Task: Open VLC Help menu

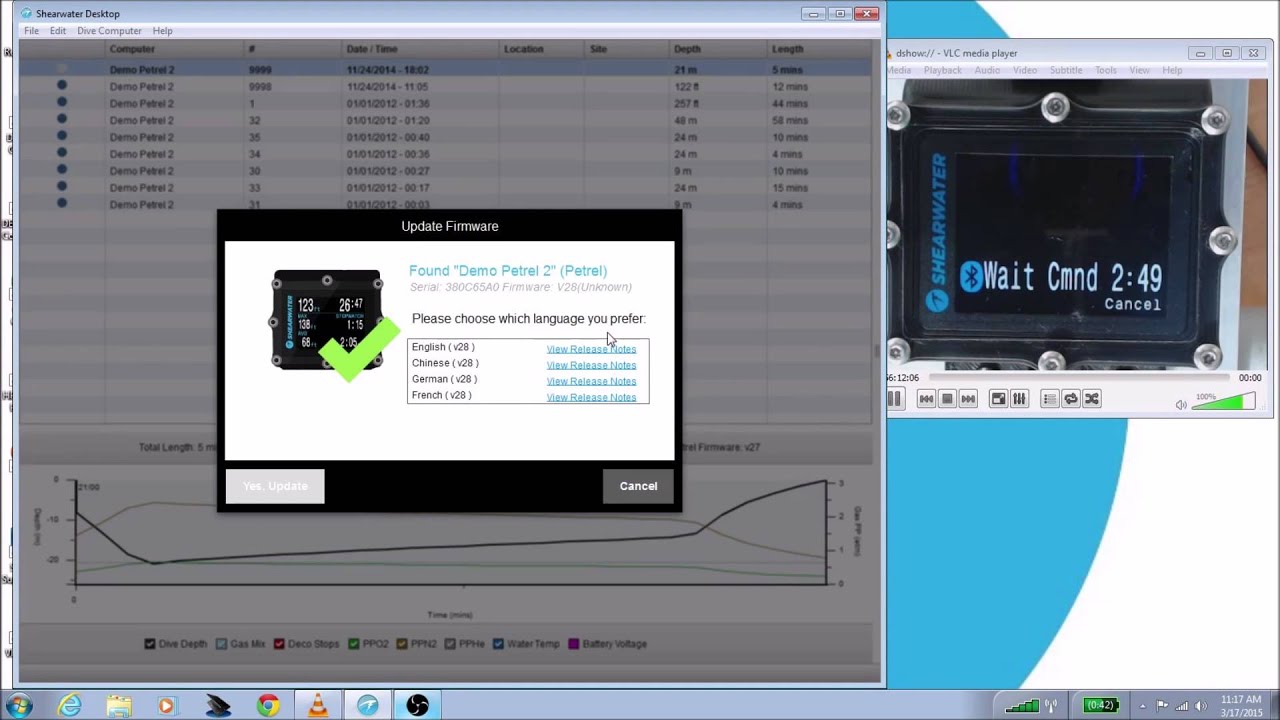Action: tap(1172, 70)
